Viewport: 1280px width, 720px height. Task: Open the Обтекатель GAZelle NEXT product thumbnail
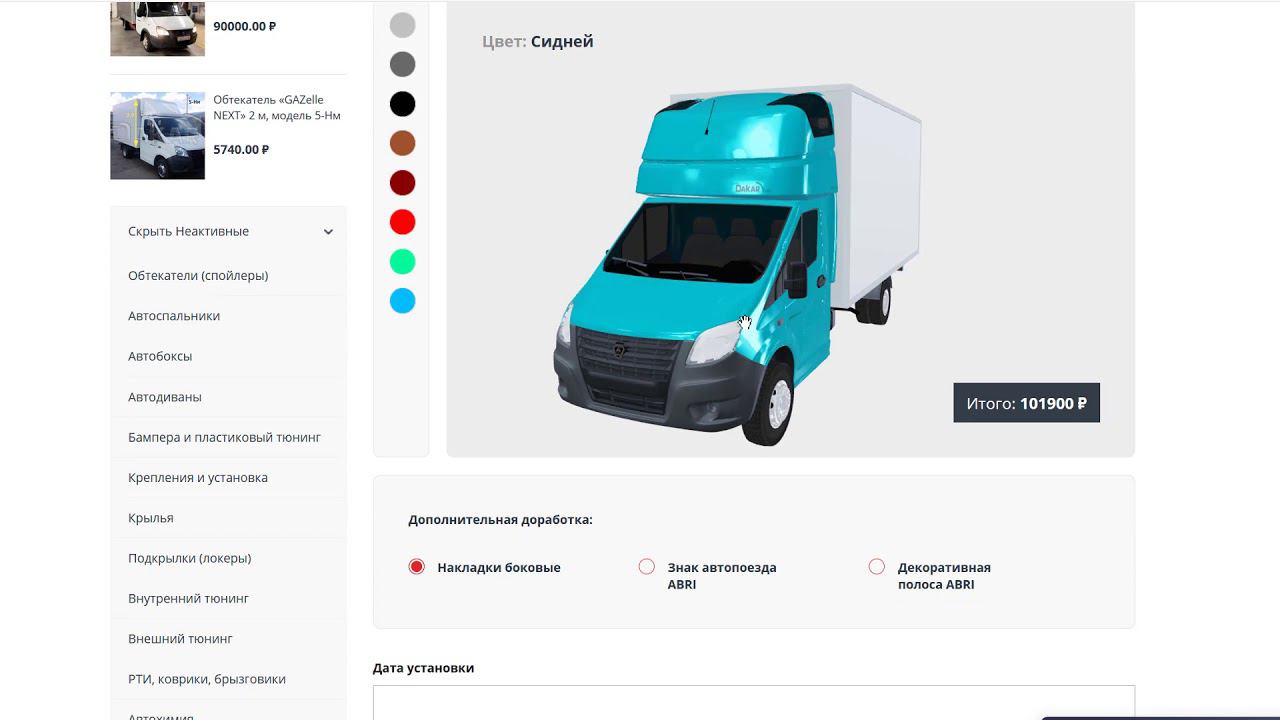tap(157, 136)
